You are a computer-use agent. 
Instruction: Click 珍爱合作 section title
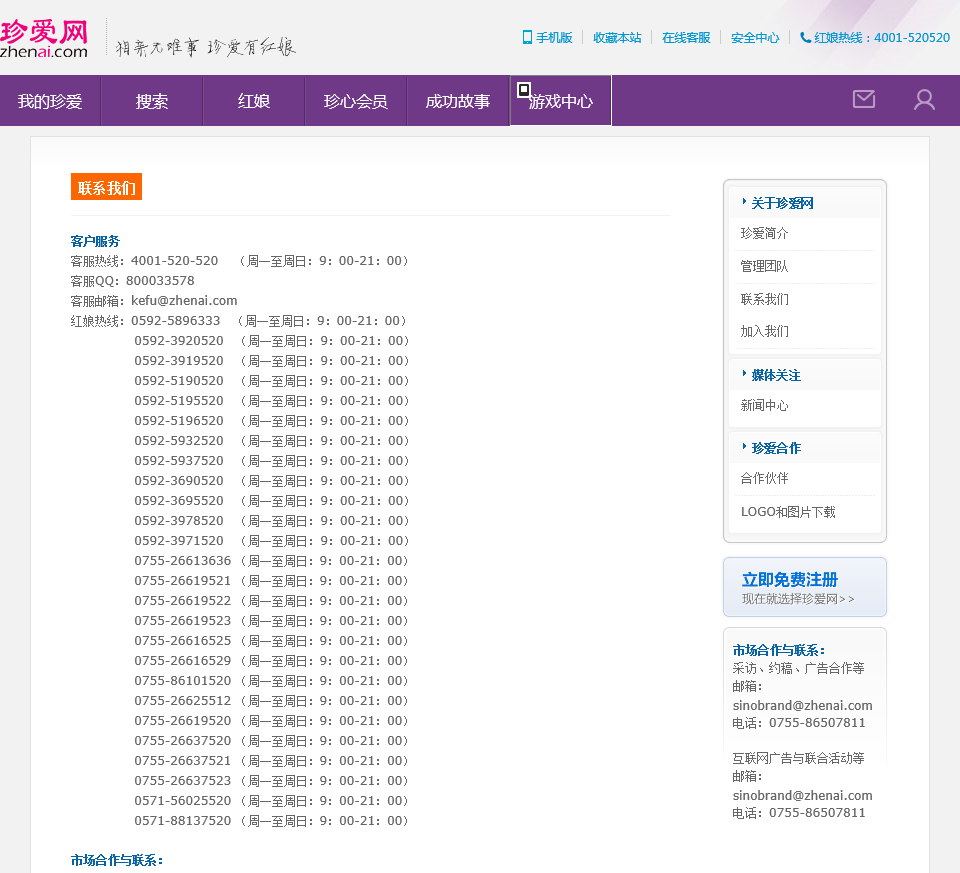[x=776, y=448]
